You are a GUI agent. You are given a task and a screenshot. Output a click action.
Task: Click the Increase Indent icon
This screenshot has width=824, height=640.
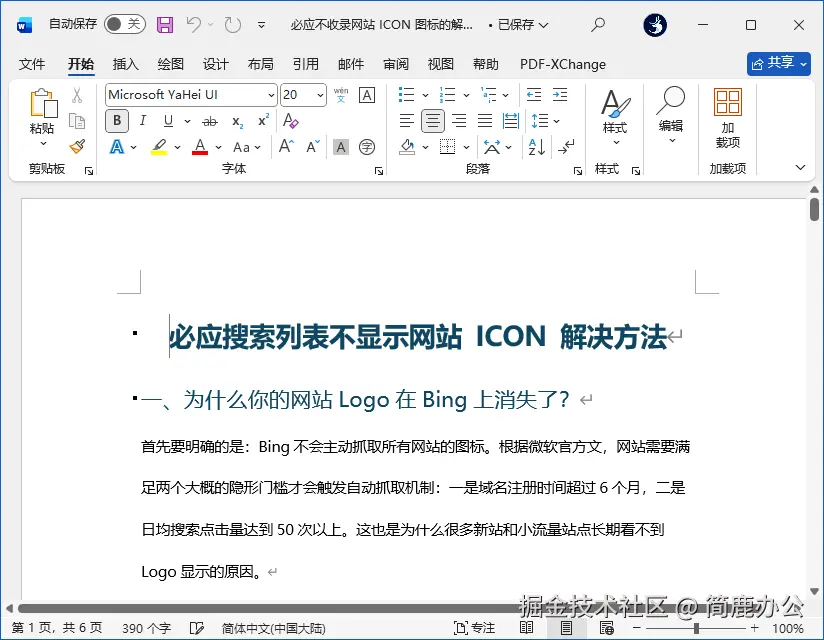(x=561, y=95)
